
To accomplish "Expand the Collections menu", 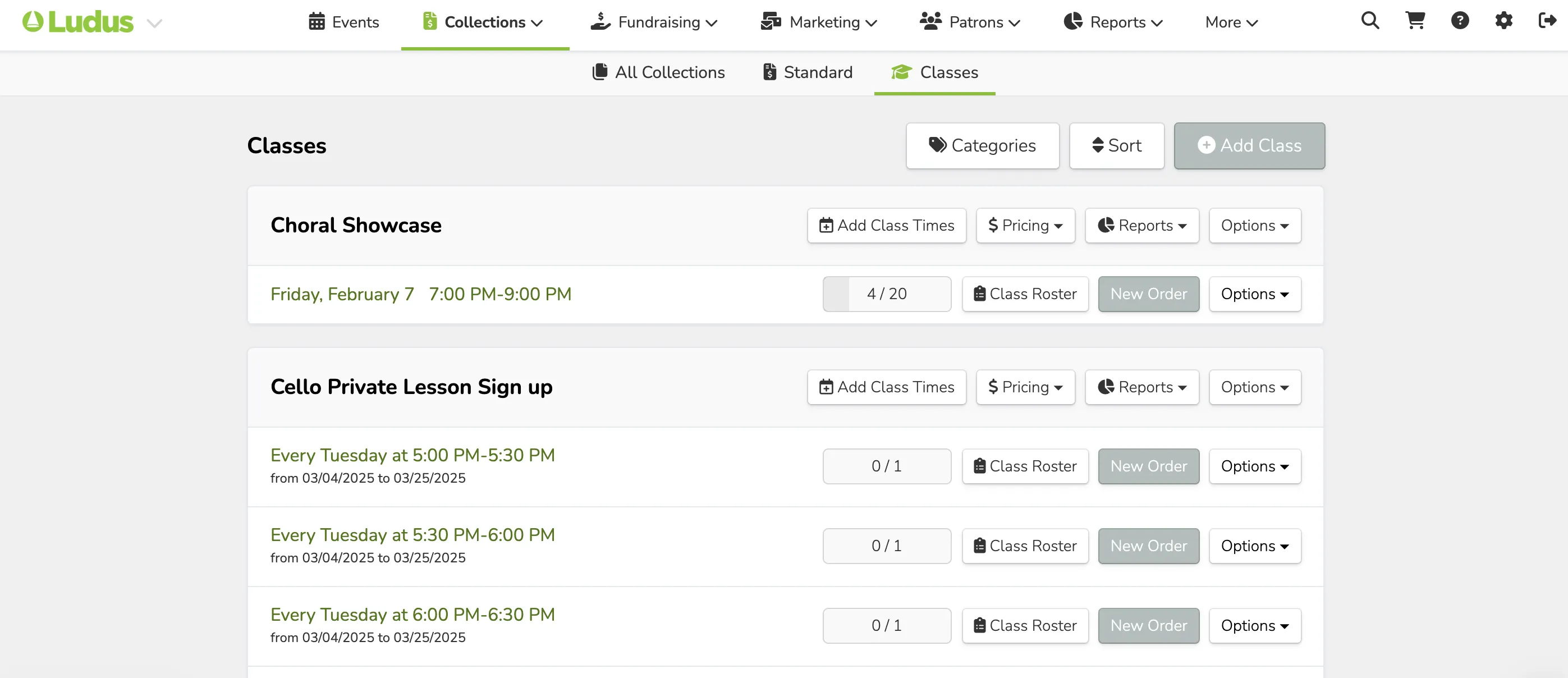I will click(x=483, y=22).
